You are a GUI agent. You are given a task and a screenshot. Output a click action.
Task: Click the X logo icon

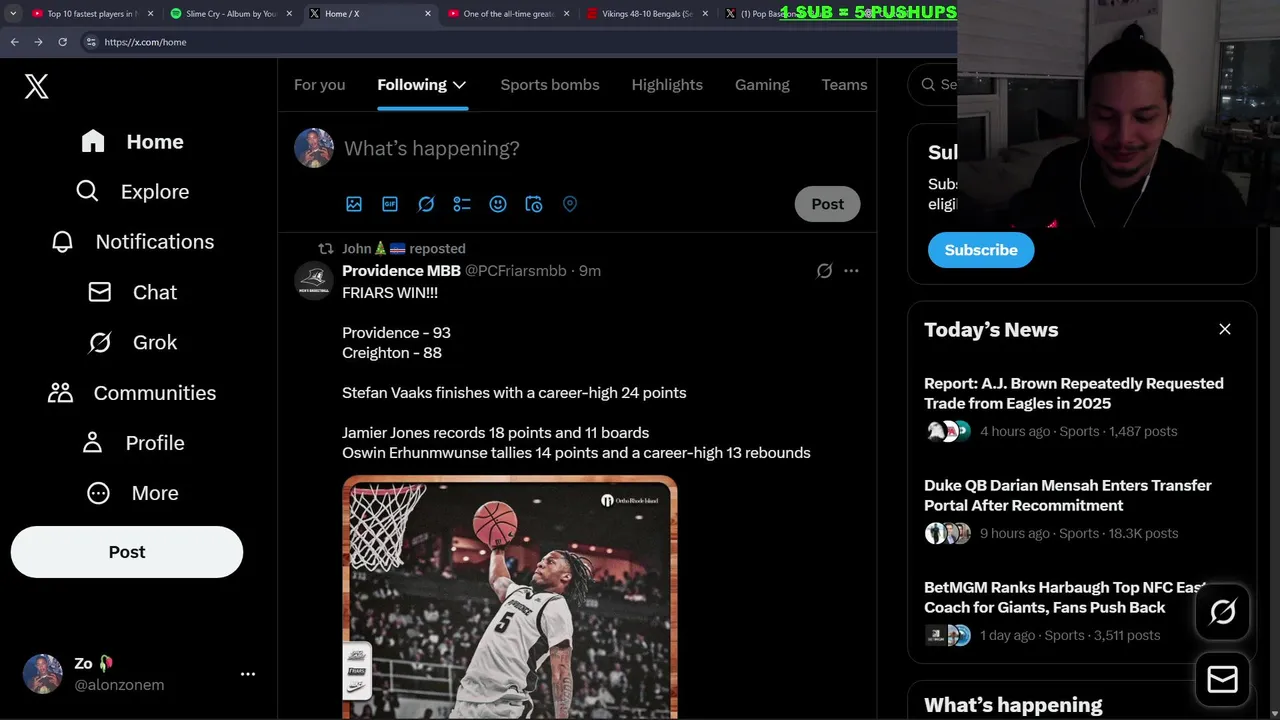pos(37,86)
